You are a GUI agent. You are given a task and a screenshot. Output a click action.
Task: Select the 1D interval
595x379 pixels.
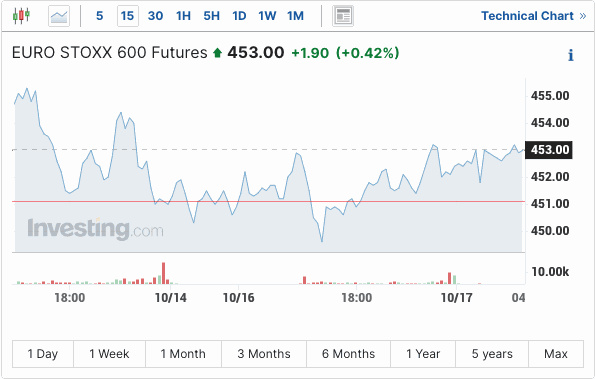239,16
